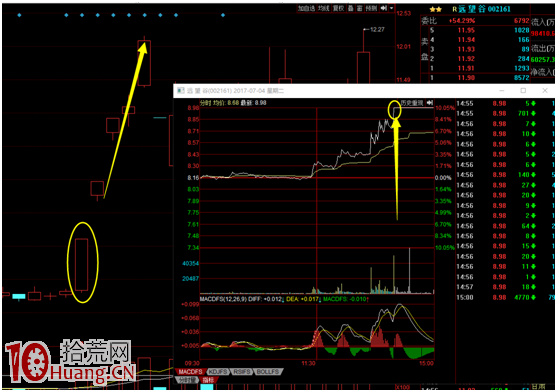The image size is (557, 392).
Task: Select the KDJFS indicator tab
Action: point(217,372)
